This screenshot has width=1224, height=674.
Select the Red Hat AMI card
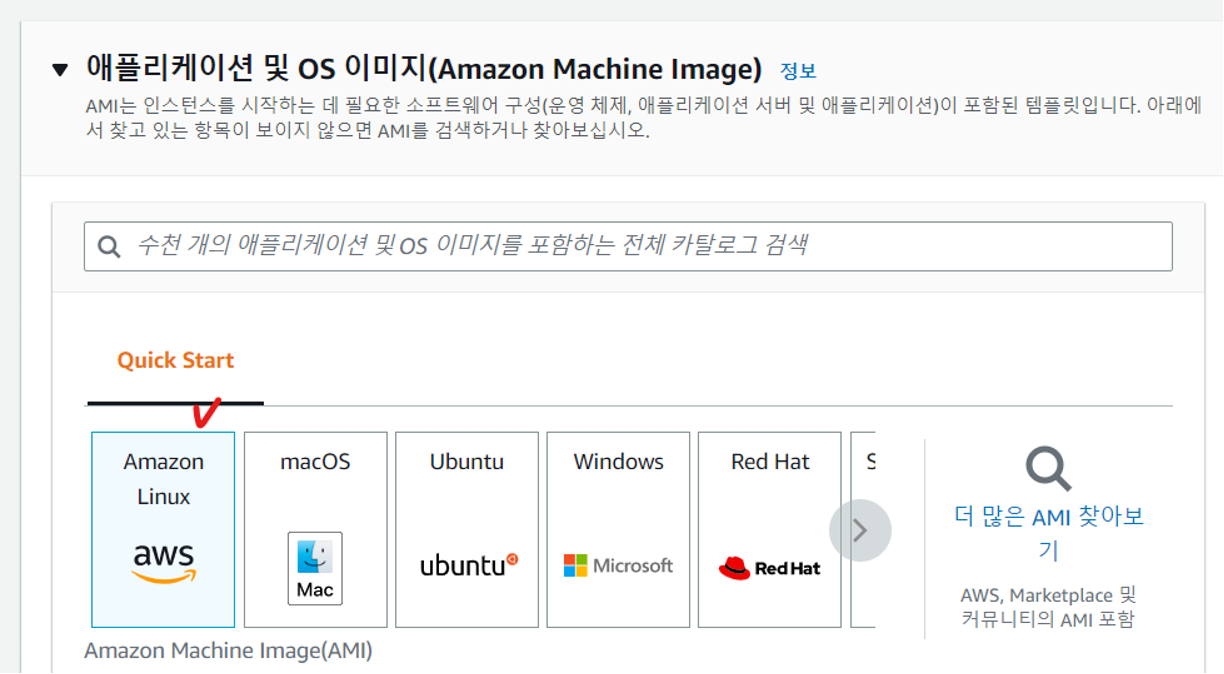[769, 530]
